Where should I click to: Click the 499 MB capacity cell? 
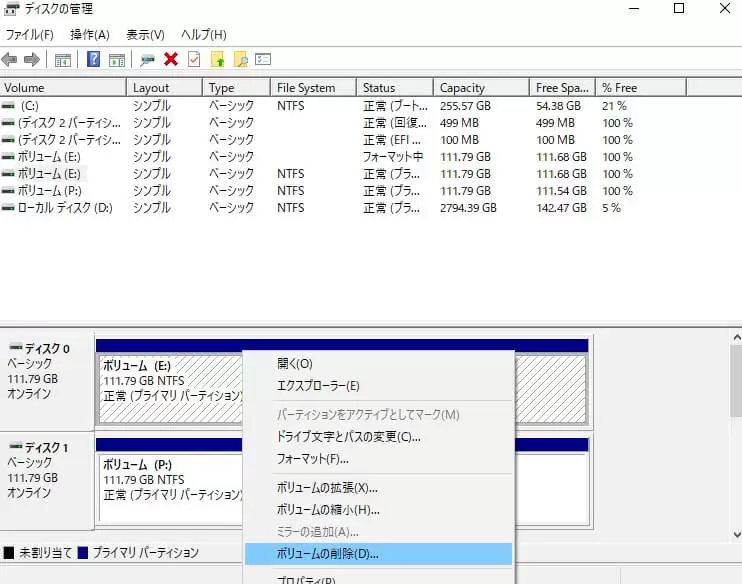click(459, 123)
